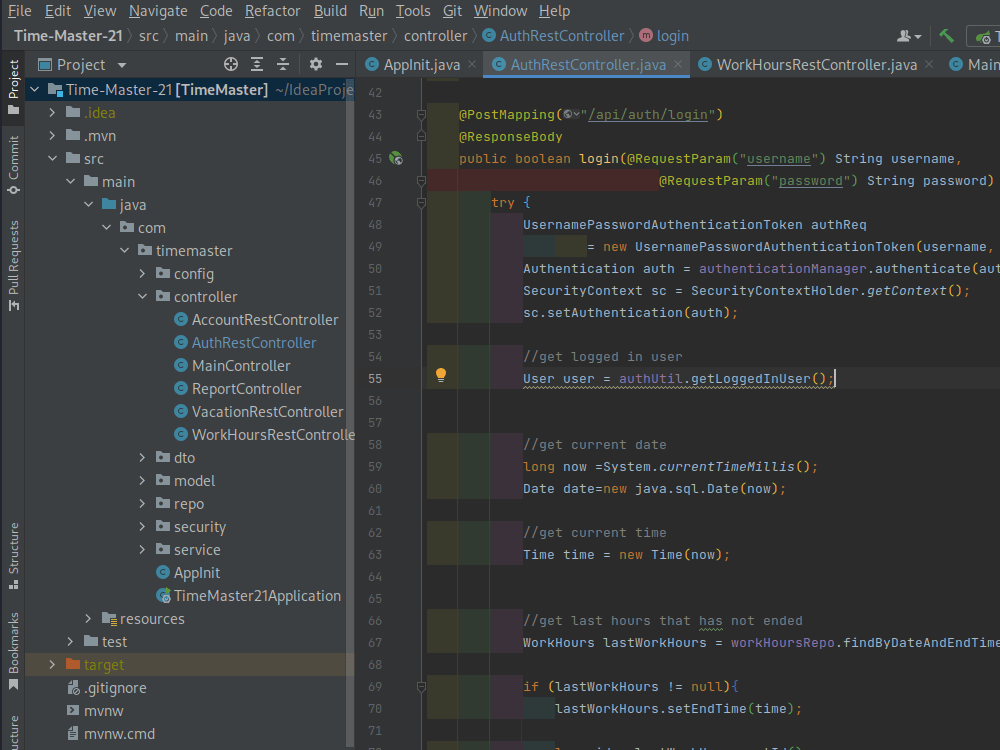Expand the security package
The image size is (1000, 750).
(143, 527)
